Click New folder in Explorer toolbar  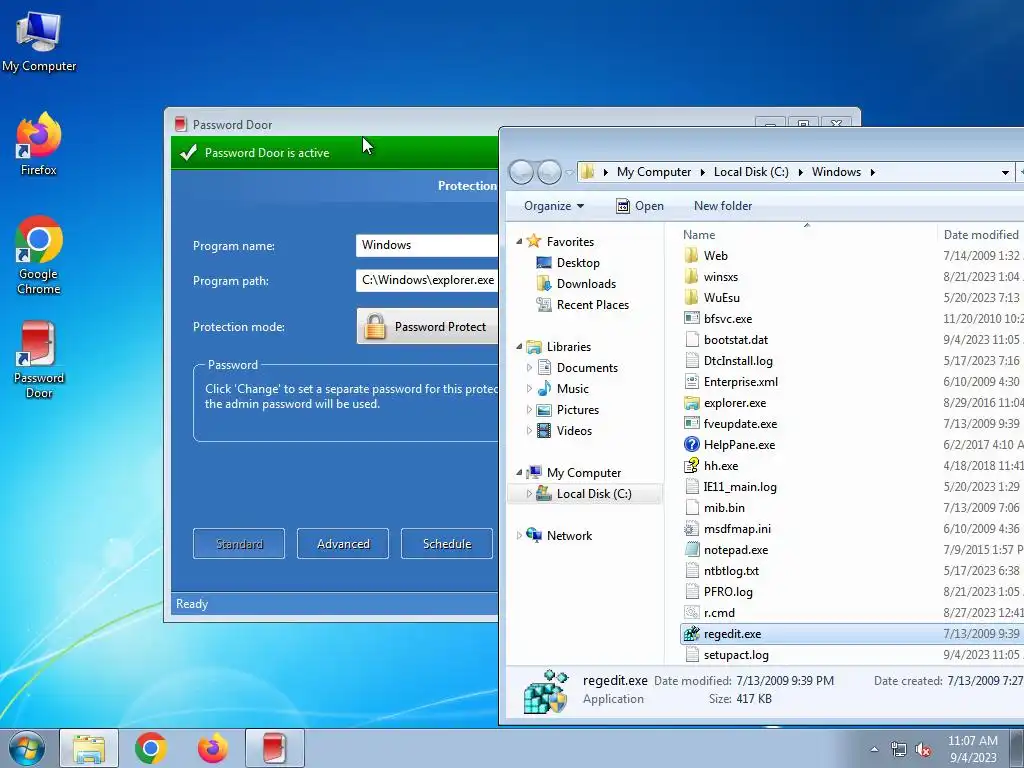[723, 206]
